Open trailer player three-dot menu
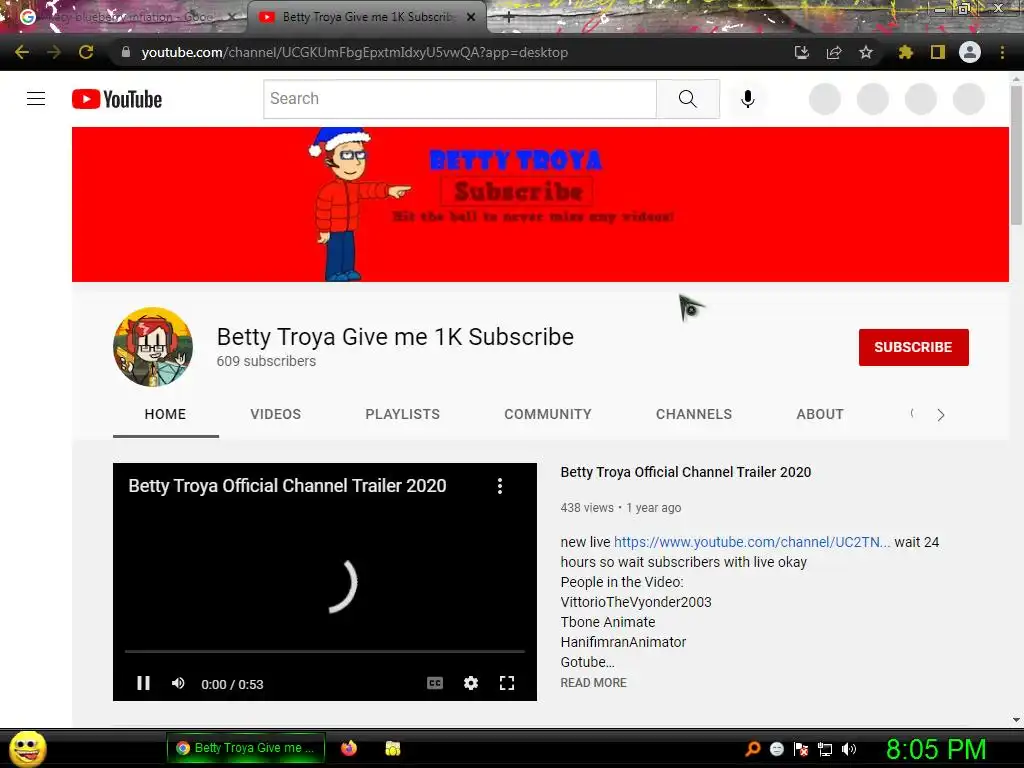1024x768 pixels. [x=500, y=486]
